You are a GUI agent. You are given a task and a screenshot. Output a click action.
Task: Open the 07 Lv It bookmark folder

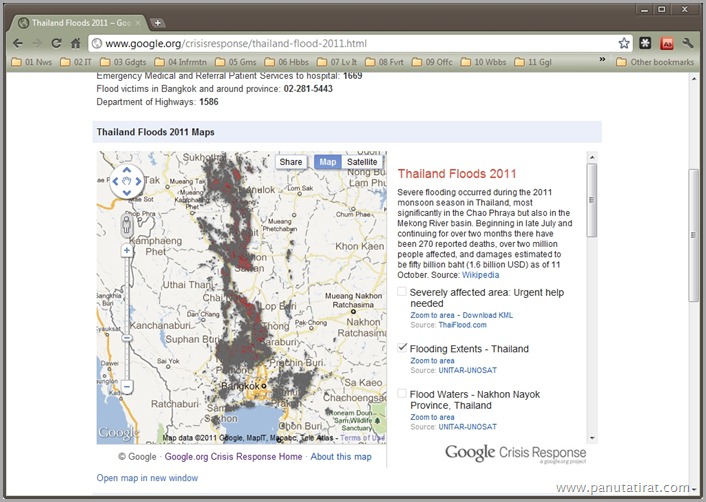pyautogui.click(x=337, y=62)
